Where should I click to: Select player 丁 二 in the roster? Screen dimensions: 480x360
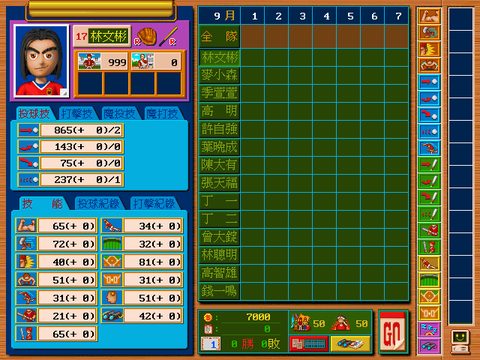coord(219,219)
